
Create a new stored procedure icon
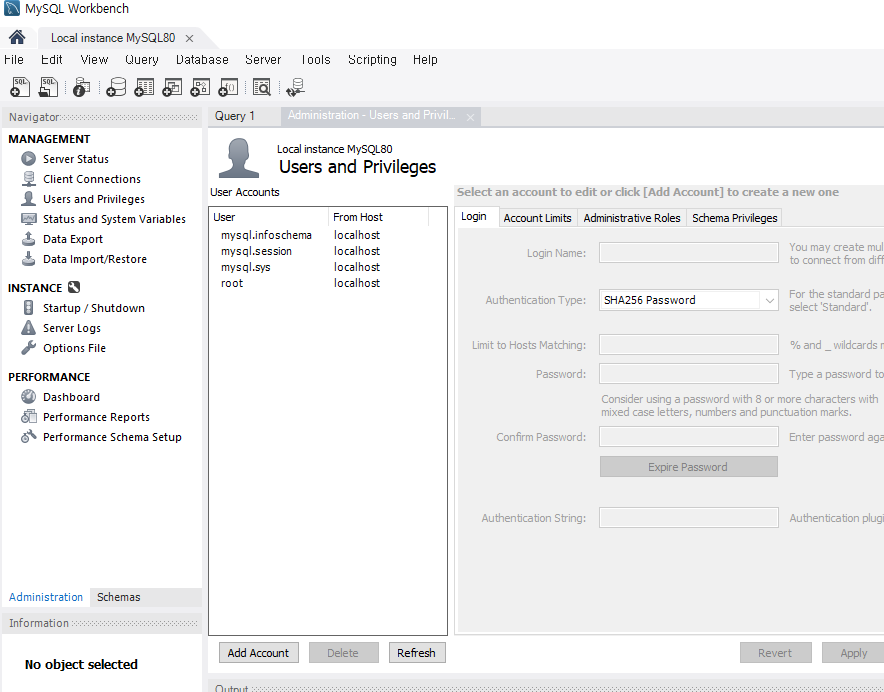[200, 87]
